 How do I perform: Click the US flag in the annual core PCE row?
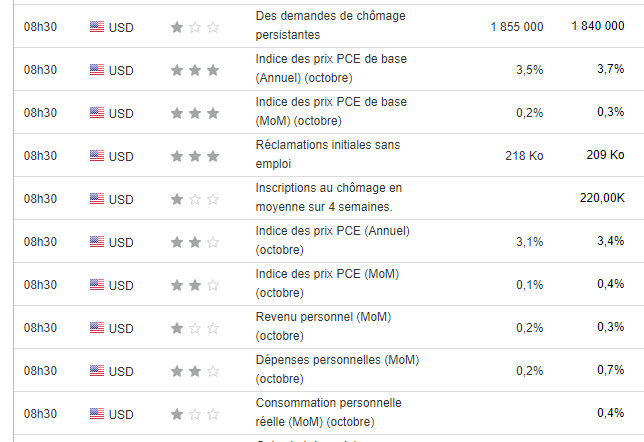97,70
